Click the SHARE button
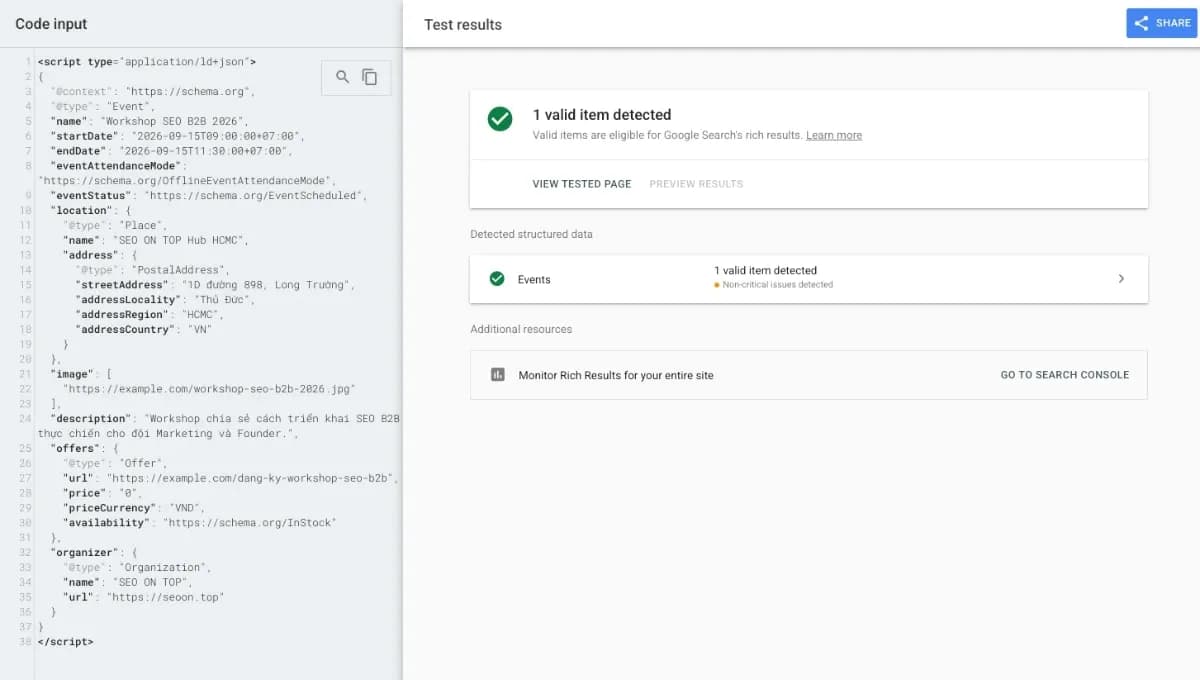Screen dimensions: 1200x680 (1162, 23)
